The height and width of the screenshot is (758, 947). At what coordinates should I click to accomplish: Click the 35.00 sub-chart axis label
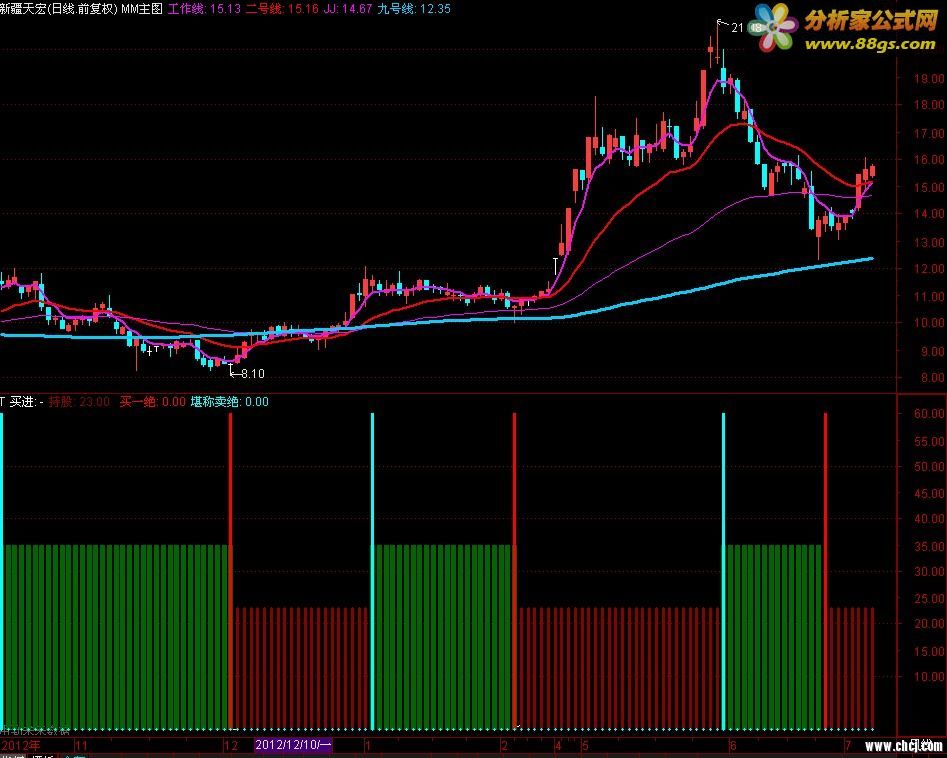point(929,547)
